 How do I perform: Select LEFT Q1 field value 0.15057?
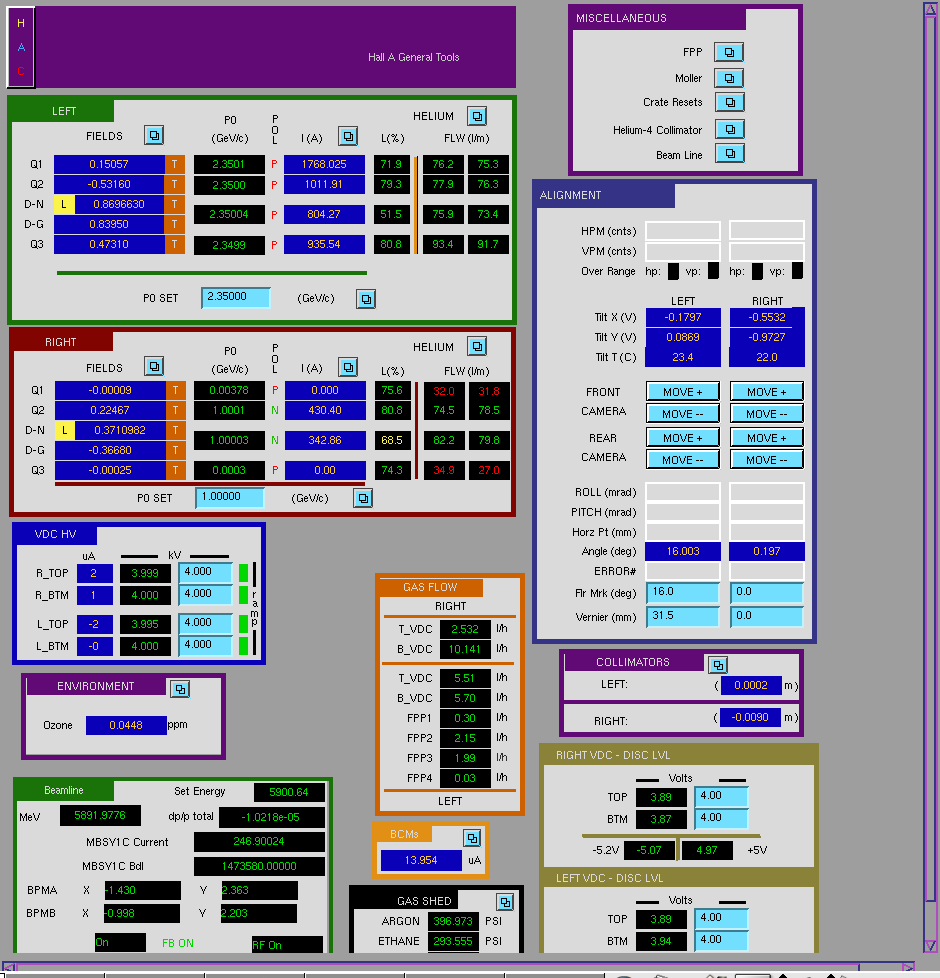tap(109, 164)
